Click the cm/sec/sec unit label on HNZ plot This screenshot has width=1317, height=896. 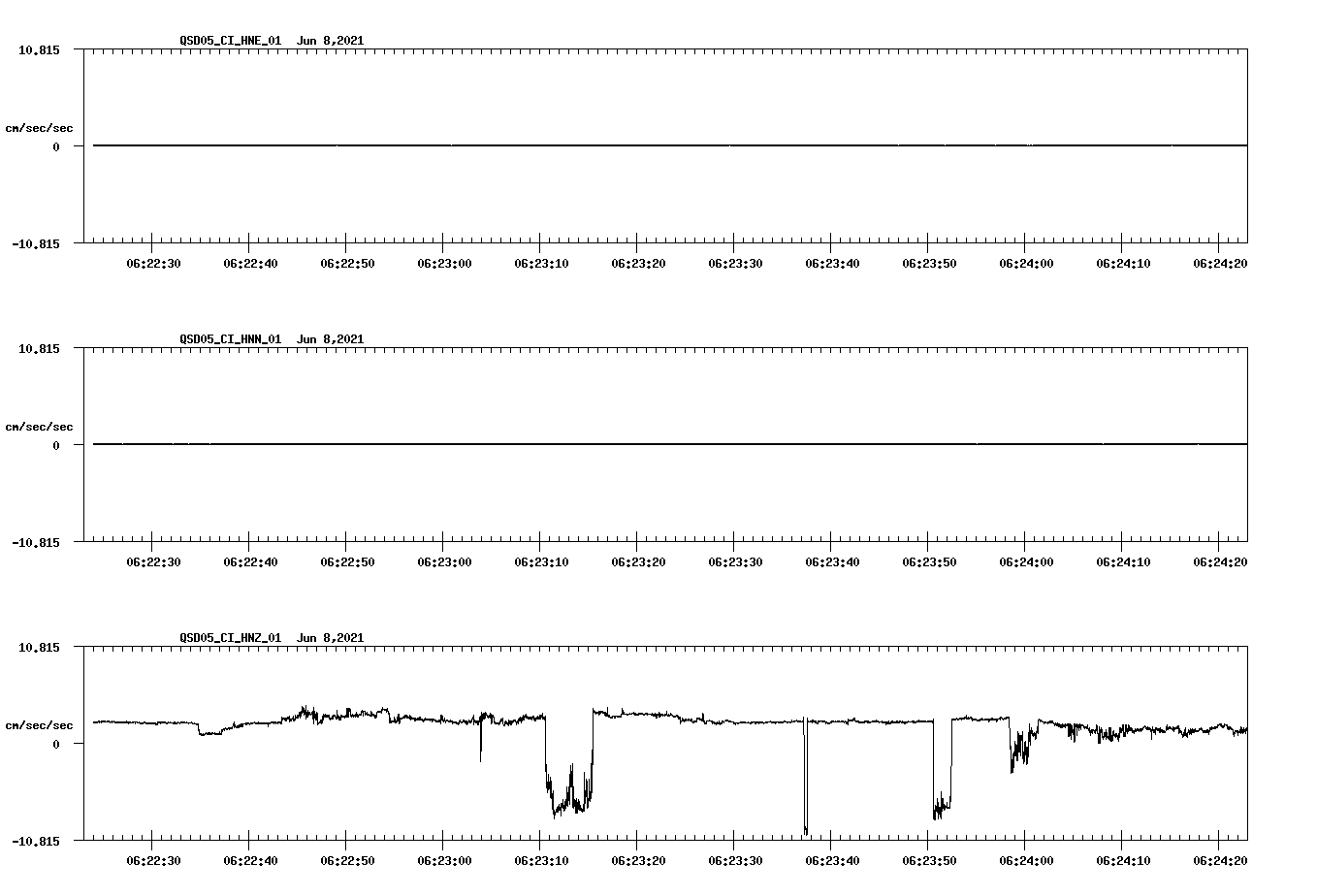39,725
